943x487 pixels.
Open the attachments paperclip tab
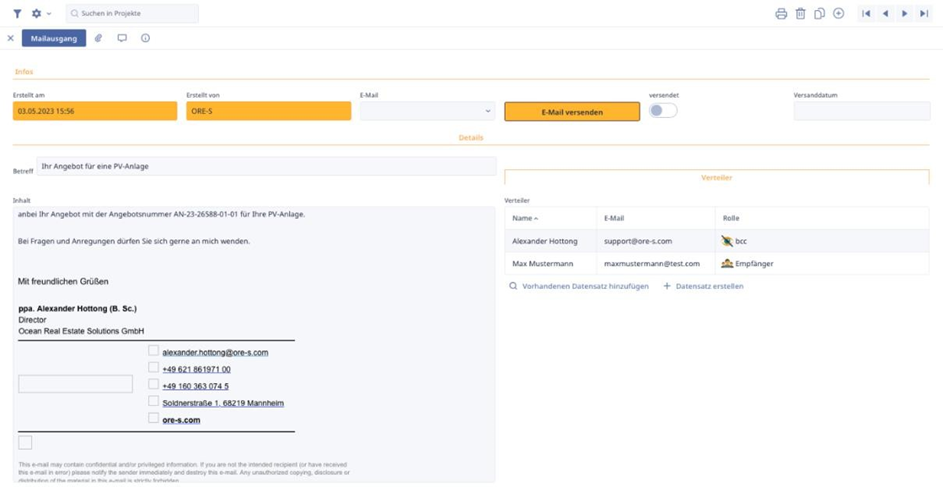pos(98,38)
